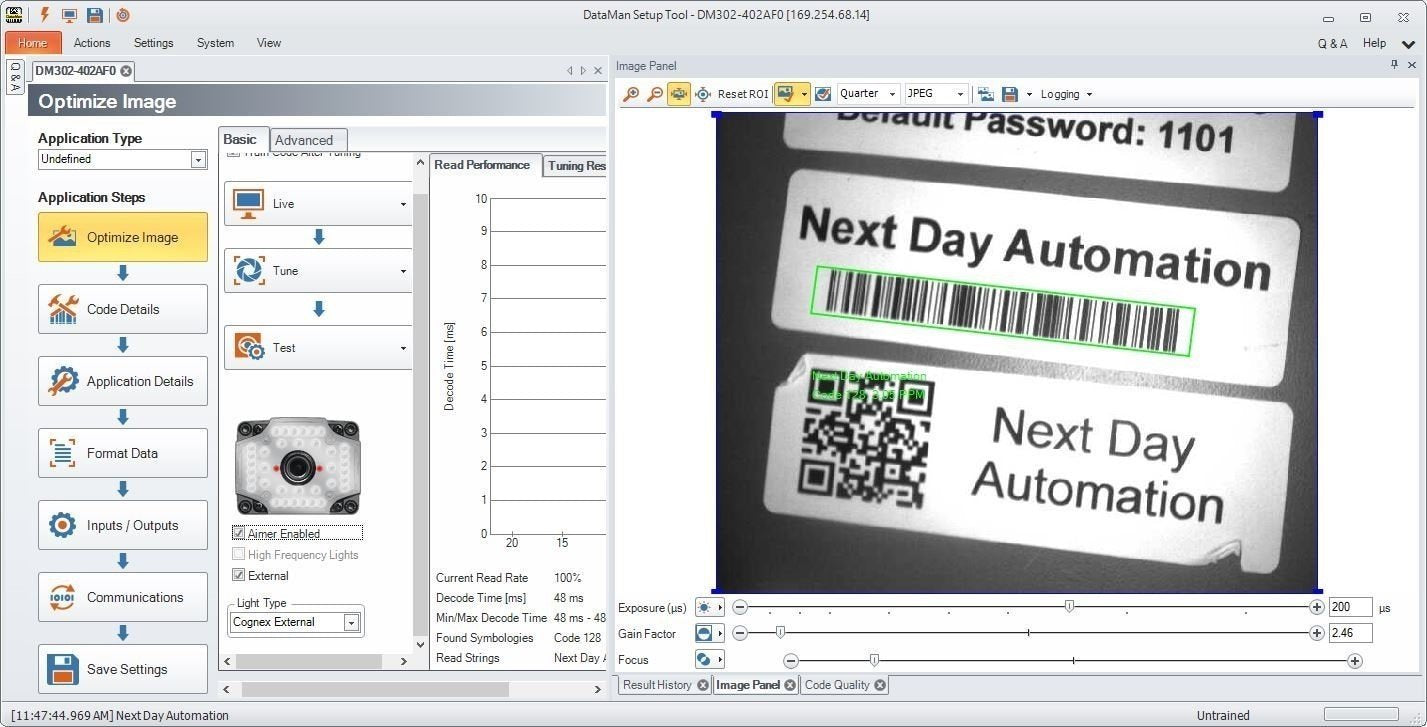Open the System menu
Screen dimensions: 1427x727
pos(215,43)
